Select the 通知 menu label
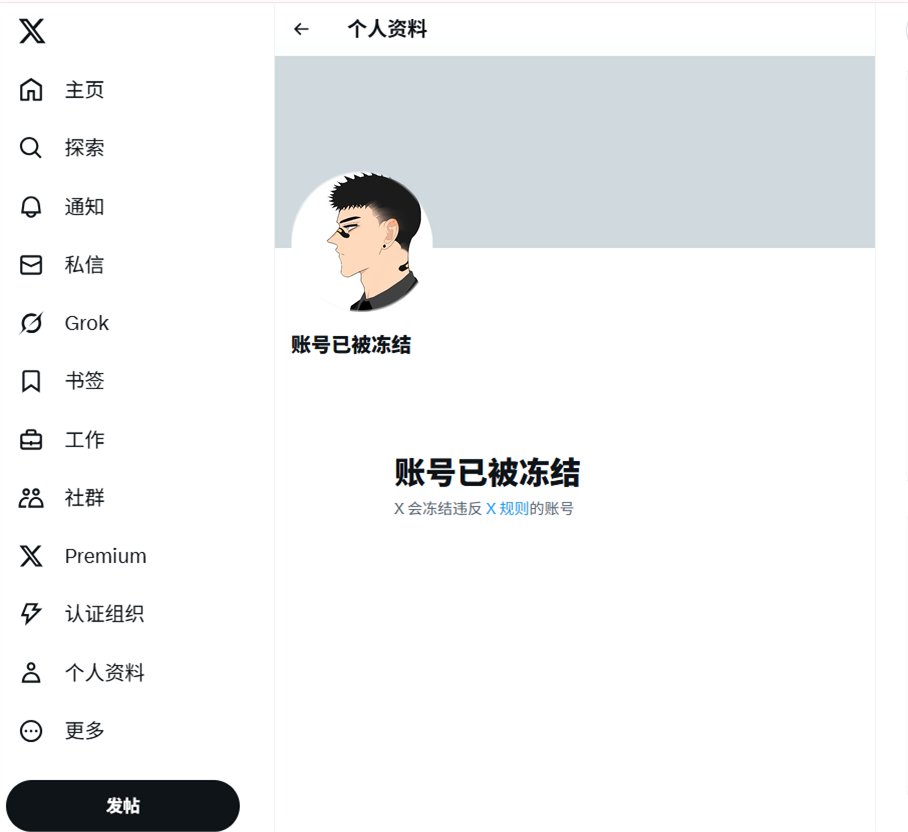This screenshot has width=908, height=832. point(85,207)
